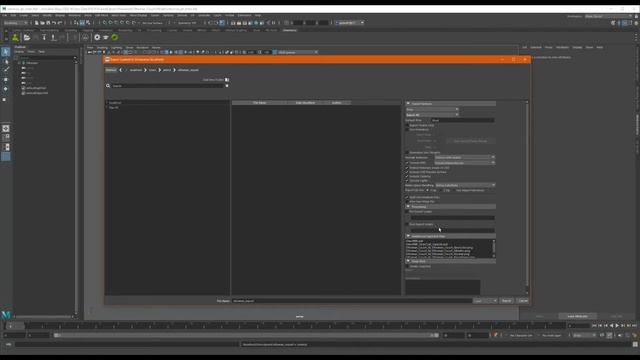Screen dimensions: 640x360
Task: Open the file type dropdown beside Export
Action: point(485,301)
